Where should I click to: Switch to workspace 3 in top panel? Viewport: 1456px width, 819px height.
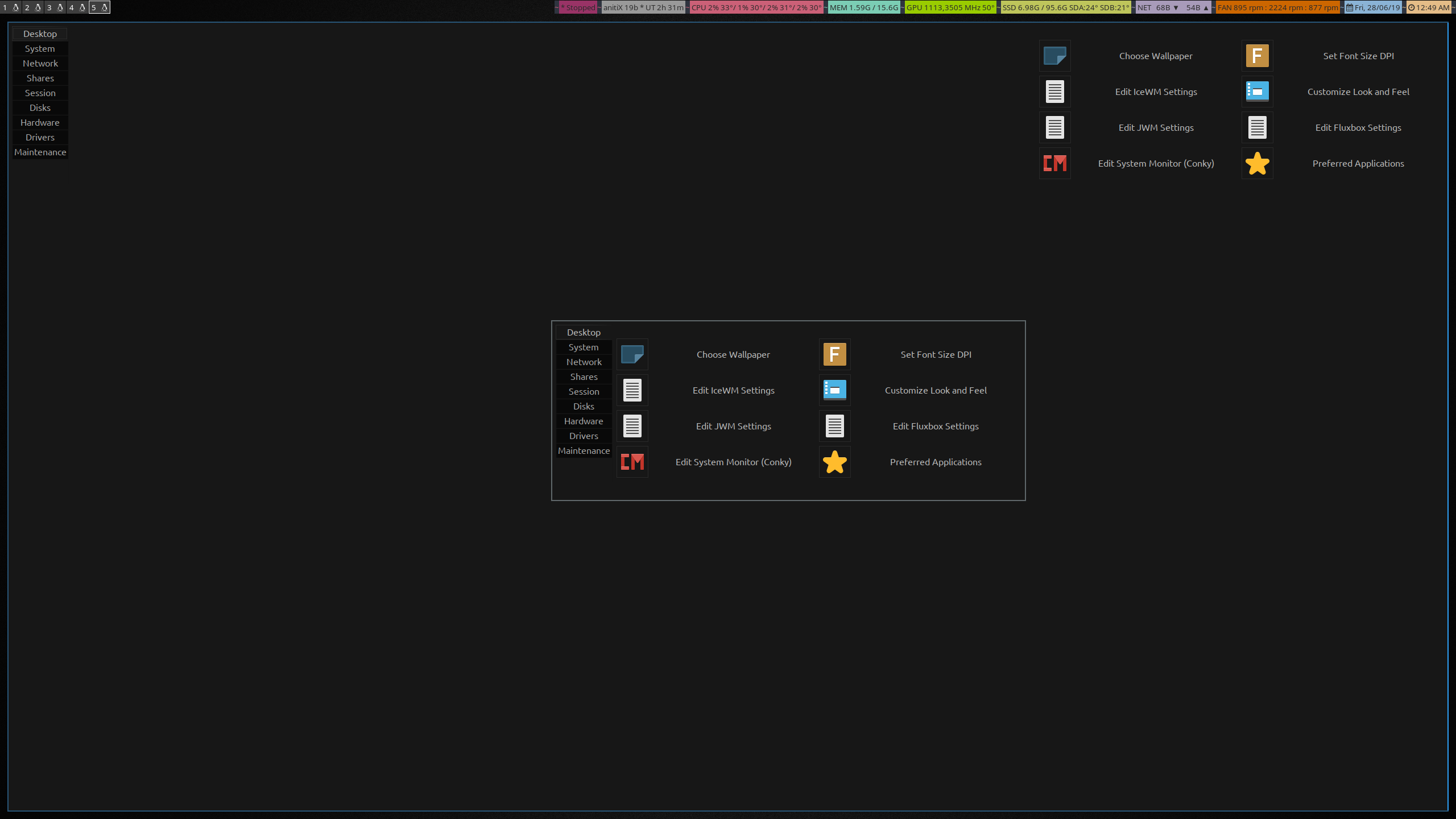(55, 7)
